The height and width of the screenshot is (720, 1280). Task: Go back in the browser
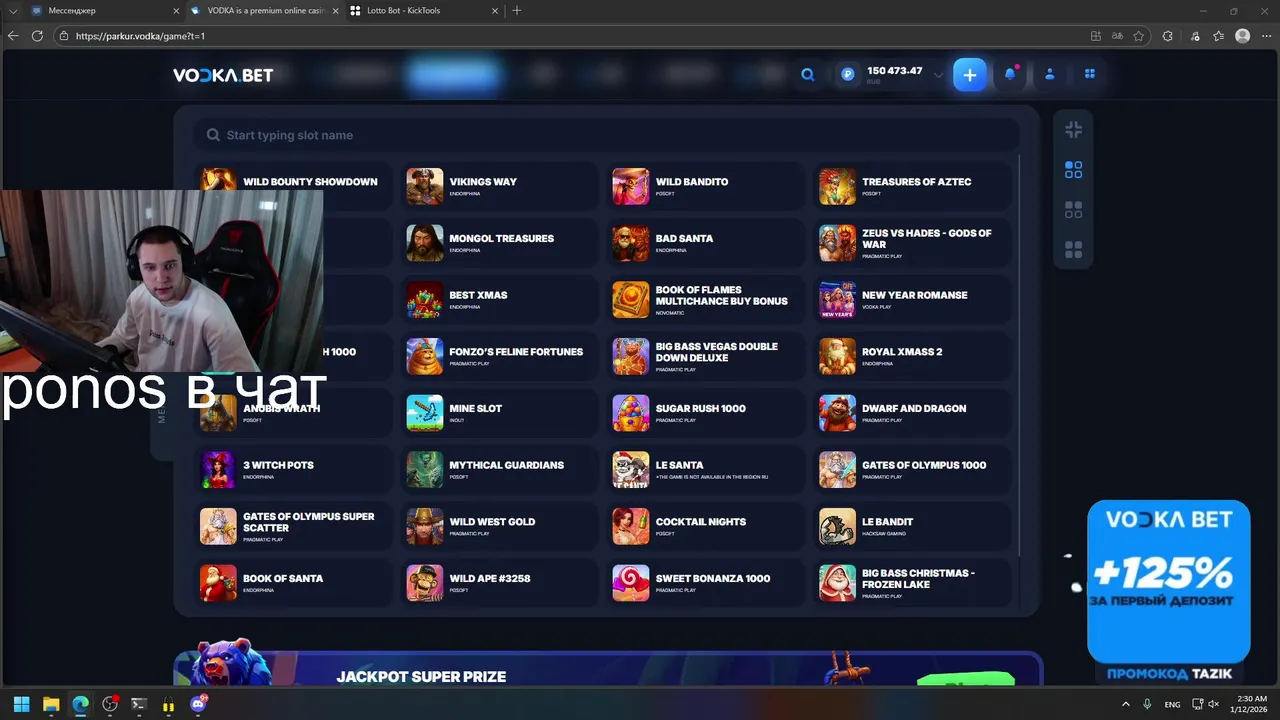click(13, 35)
